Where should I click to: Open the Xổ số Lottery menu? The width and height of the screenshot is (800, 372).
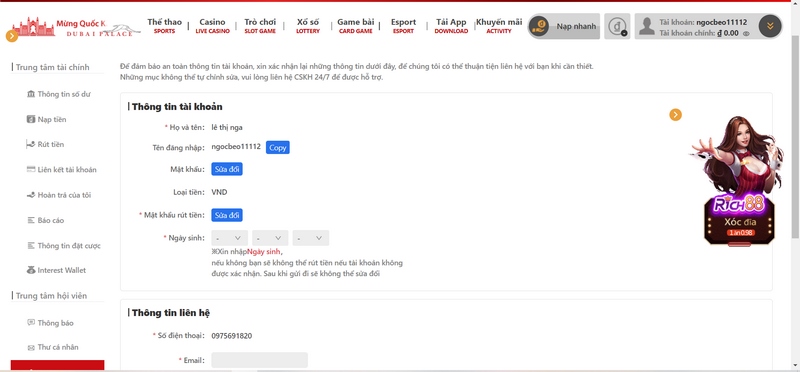point(308,26)
